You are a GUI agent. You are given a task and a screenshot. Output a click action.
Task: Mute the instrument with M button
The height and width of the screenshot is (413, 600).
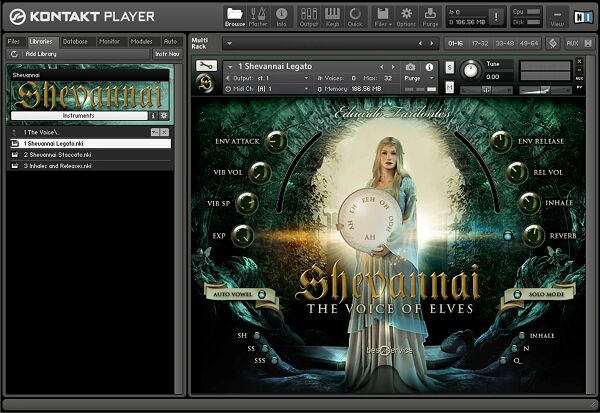pyautogui.click(x=450, y=88)
